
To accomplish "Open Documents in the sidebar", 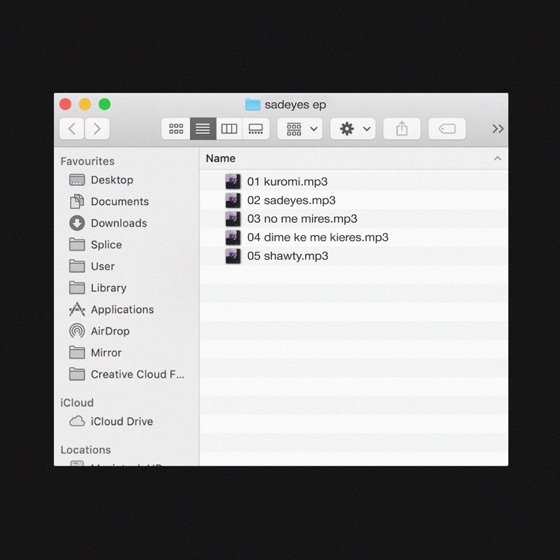I will tap(126, 201).
